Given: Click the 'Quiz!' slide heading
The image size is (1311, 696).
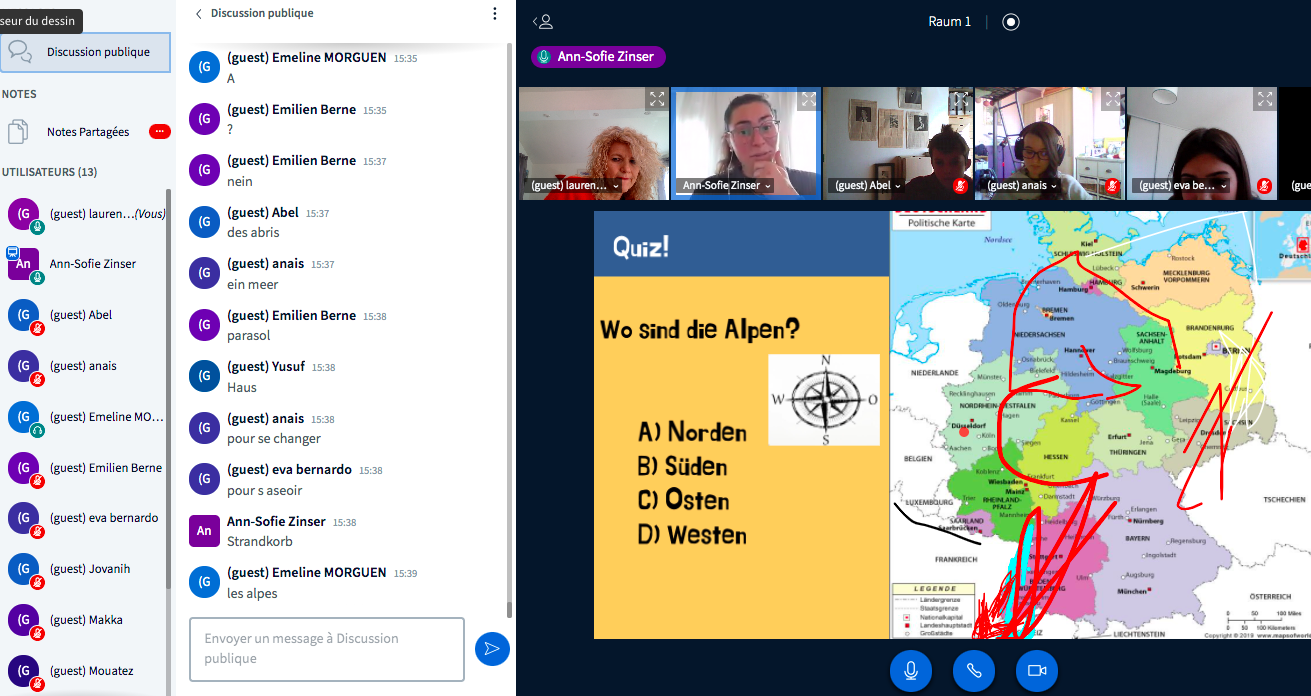Looking at the screenshot, I should click(640, 246).
